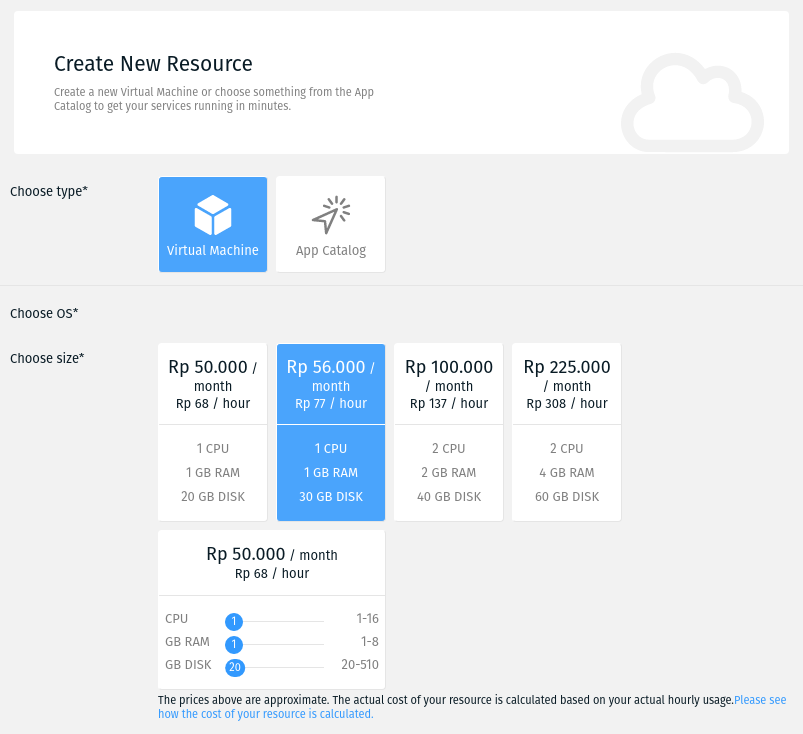Pick the Rp 50.000 1 CPU 20 GB plan

[x=213, y=432]
